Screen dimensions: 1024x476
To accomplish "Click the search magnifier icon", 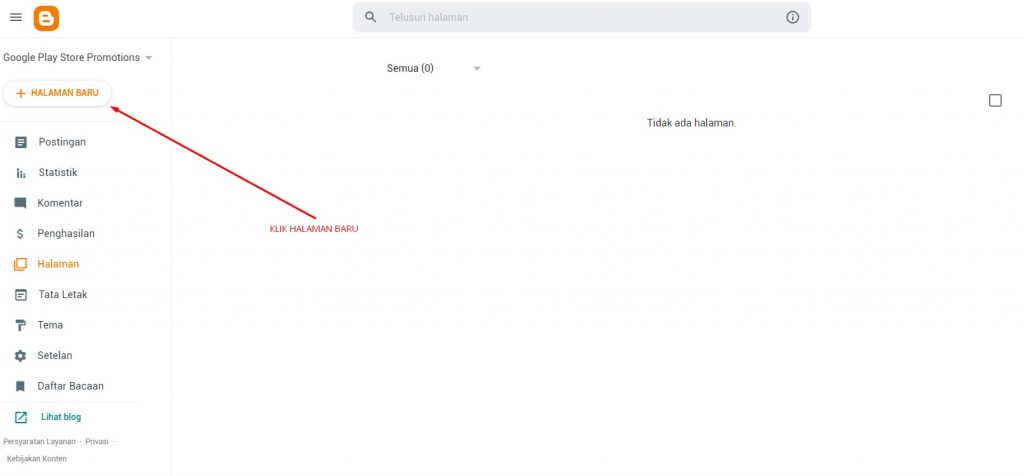I will click(x=371, y=17).
